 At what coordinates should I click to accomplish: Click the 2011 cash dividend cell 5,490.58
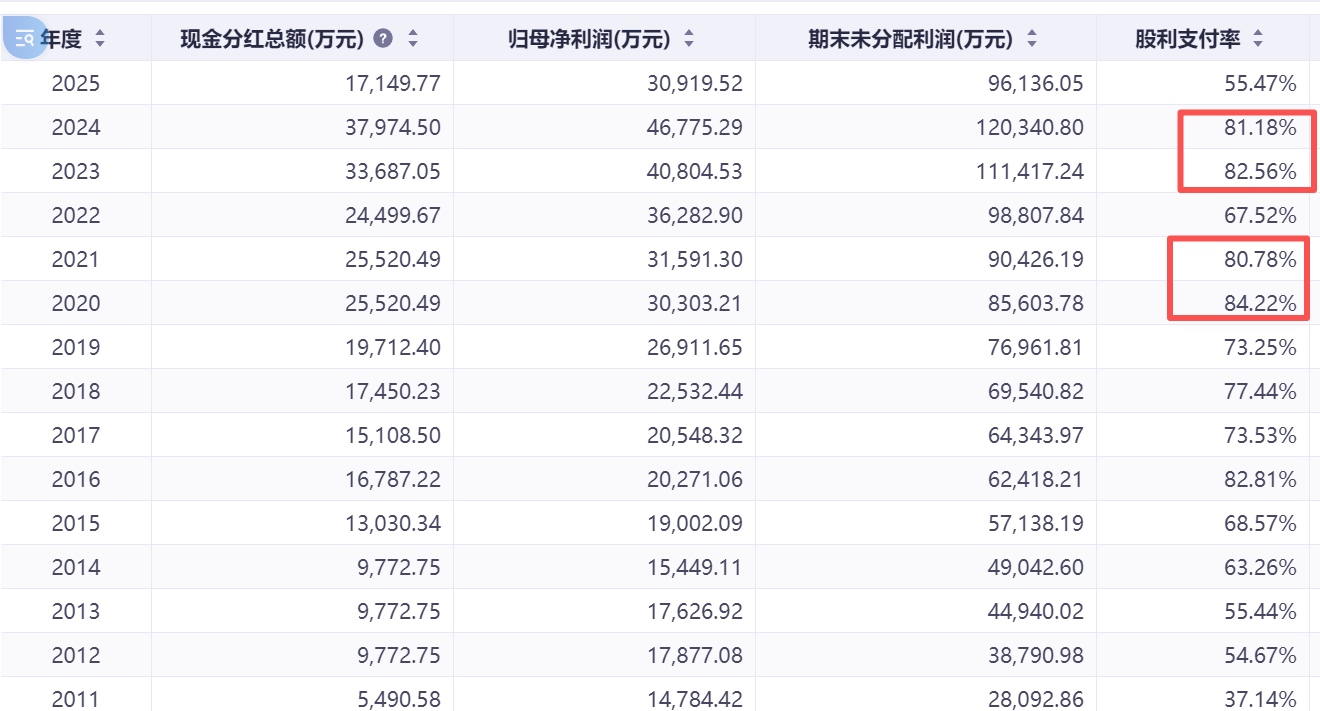tap(398, 699)
